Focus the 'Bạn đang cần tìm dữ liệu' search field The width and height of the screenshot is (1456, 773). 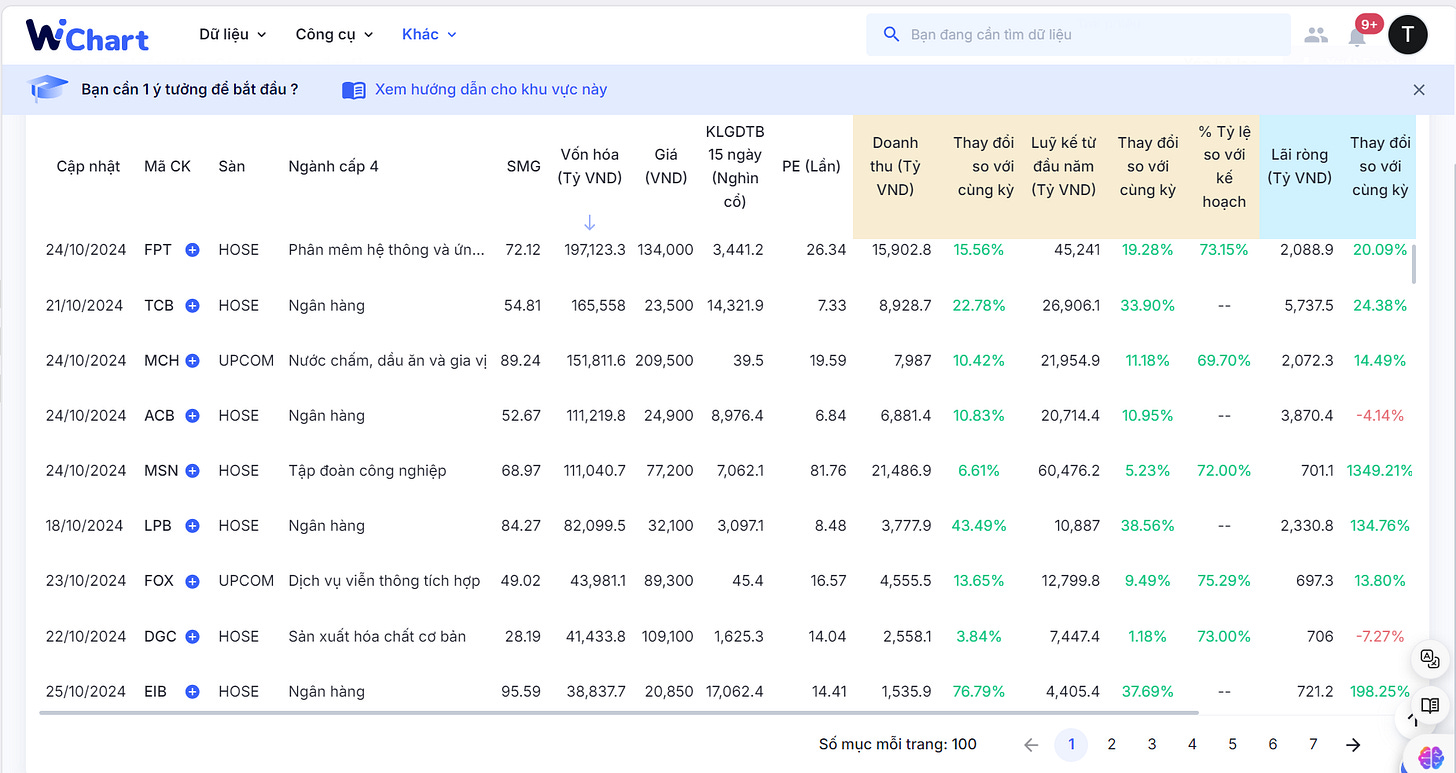pos(1078,34)
